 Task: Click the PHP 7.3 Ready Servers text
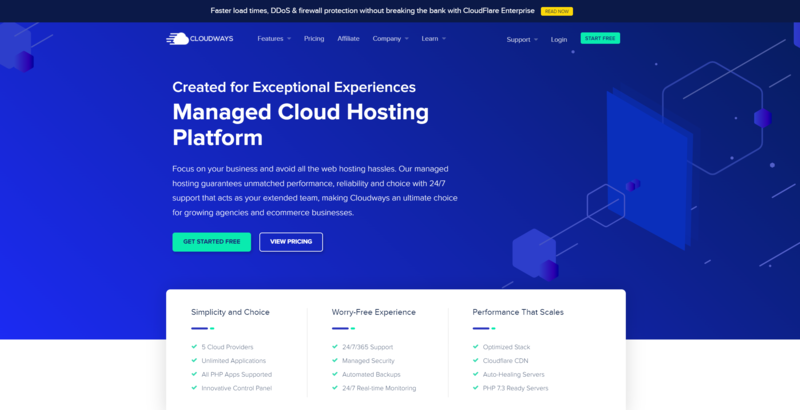coord(515,389)
